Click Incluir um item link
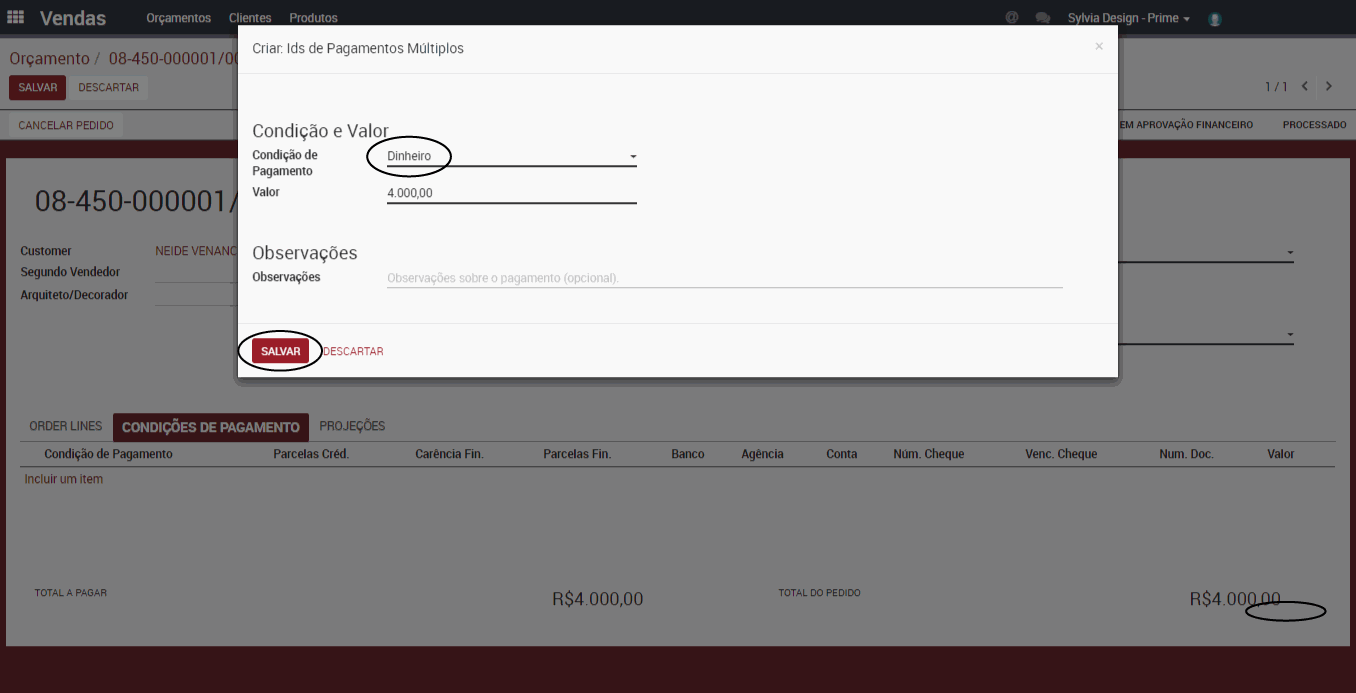The width and height of the screenshot is (1356, 693). (x=63, y=479)
